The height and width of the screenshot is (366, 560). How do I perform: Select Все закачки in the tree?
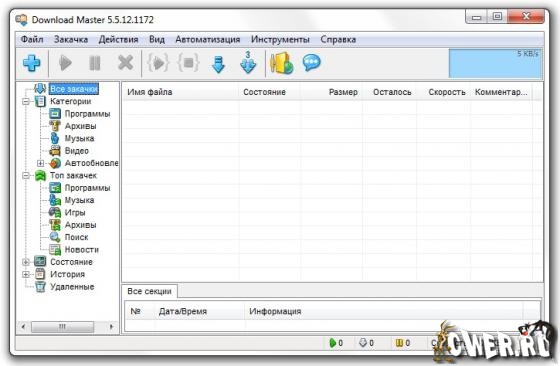74,89
